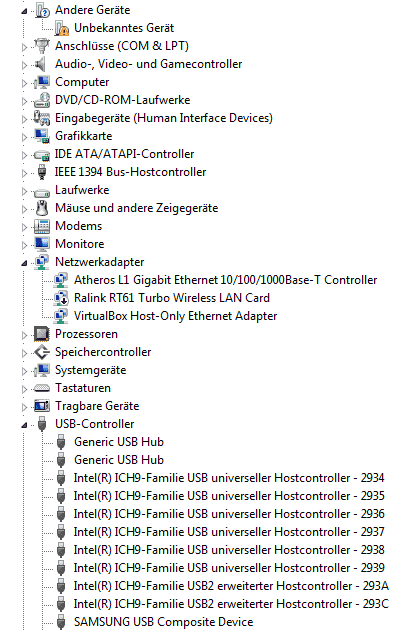
Task: Click the Ralink RT61 disabled adapter icon
Action: point(61,298)
